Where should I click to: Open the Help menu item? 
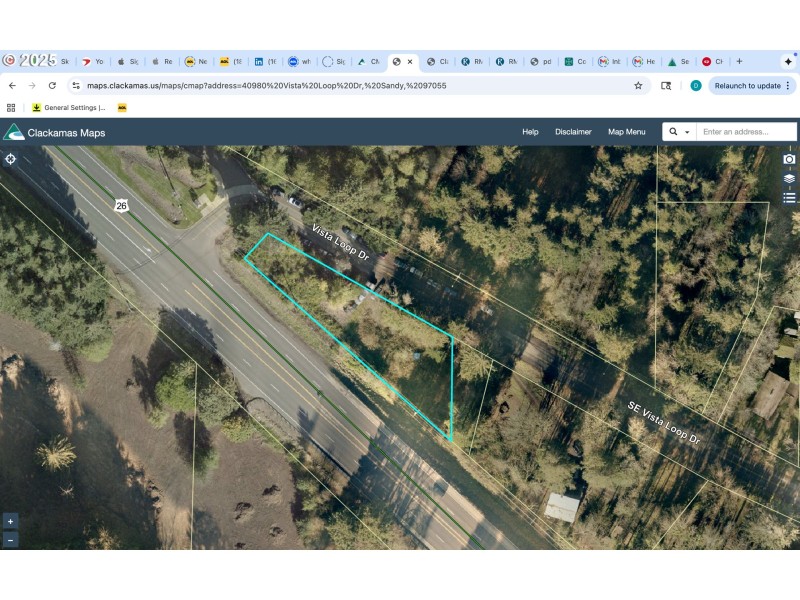click(x=529, y=131)
